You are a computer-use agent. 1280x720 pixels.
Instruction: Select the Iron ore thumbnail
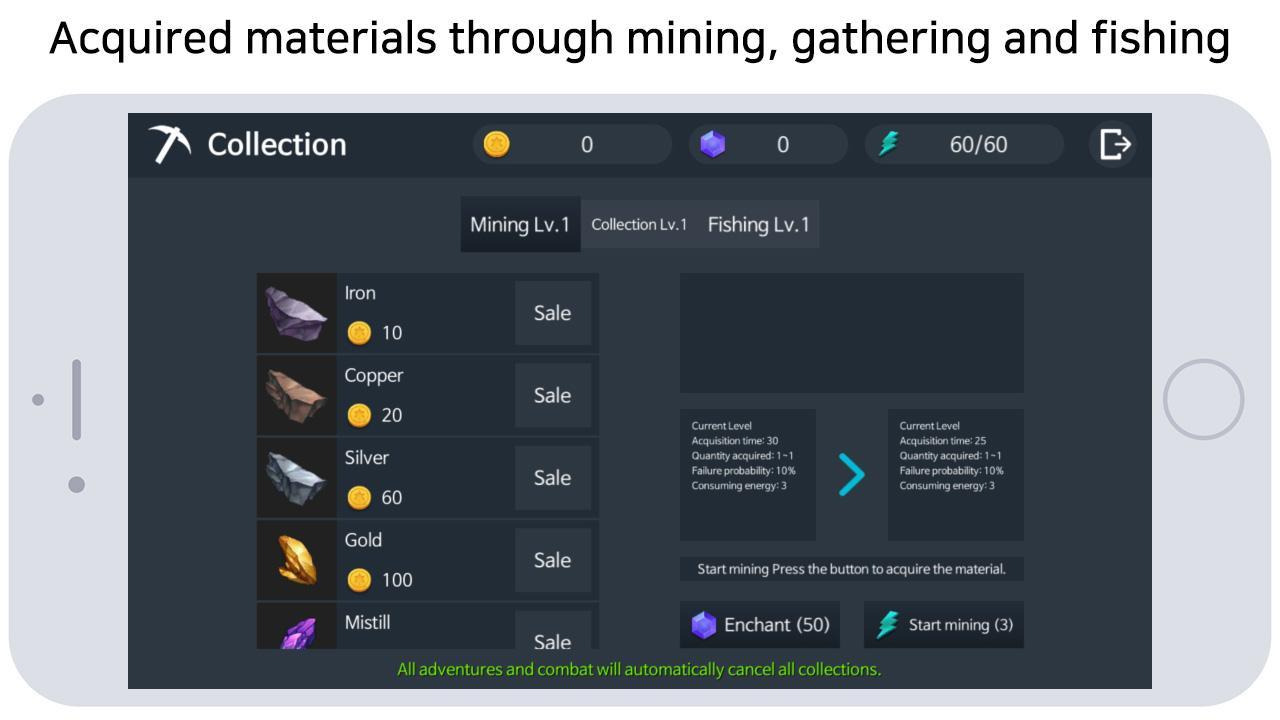[x=296, y=313]
